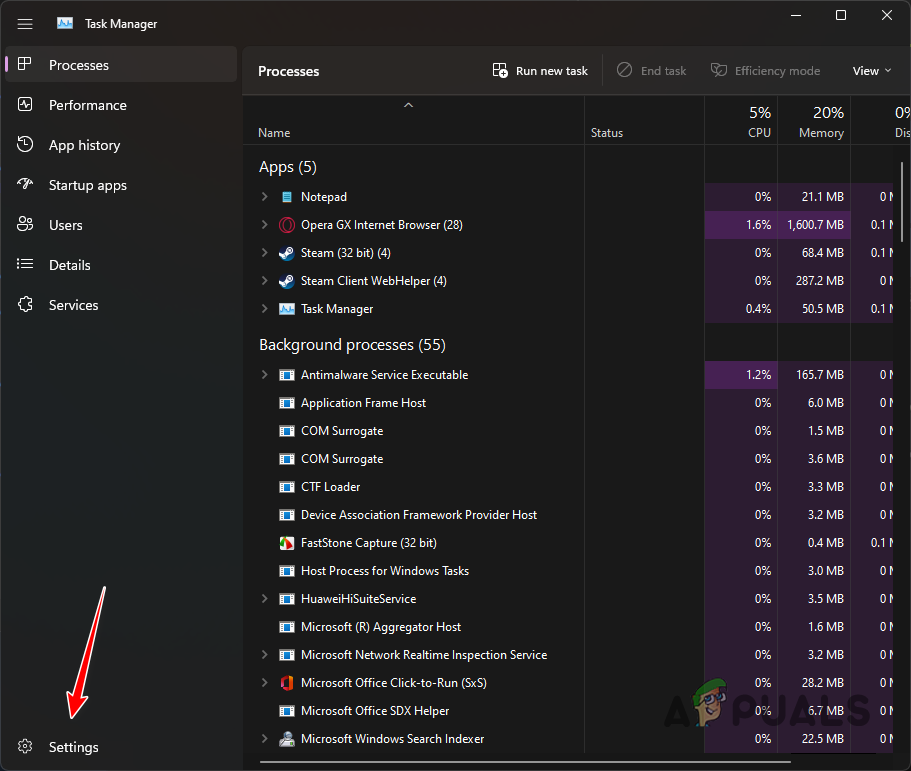Select the Processes sidebar item
The height and width of the screenshot is (771, 911).
(x=80, y=64)
